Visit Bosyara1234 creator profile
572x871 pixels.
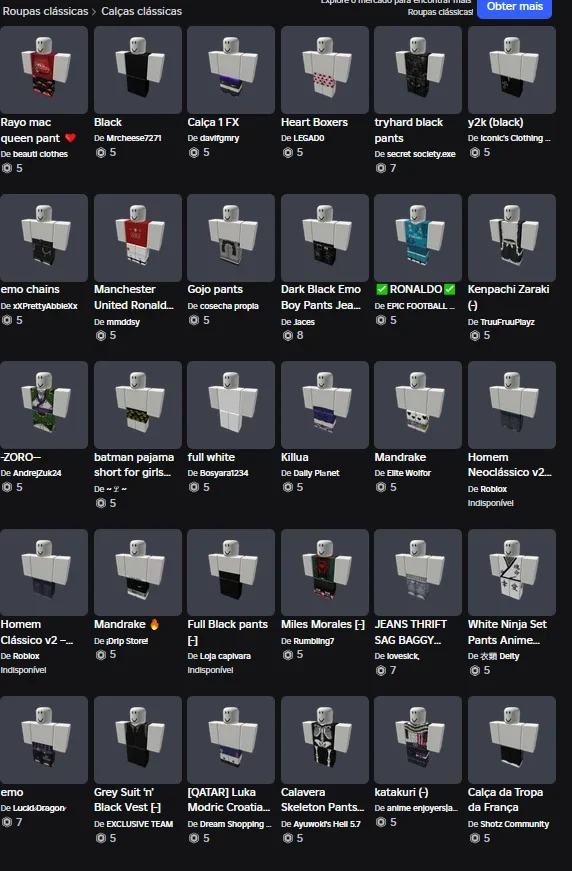[224, 473]
